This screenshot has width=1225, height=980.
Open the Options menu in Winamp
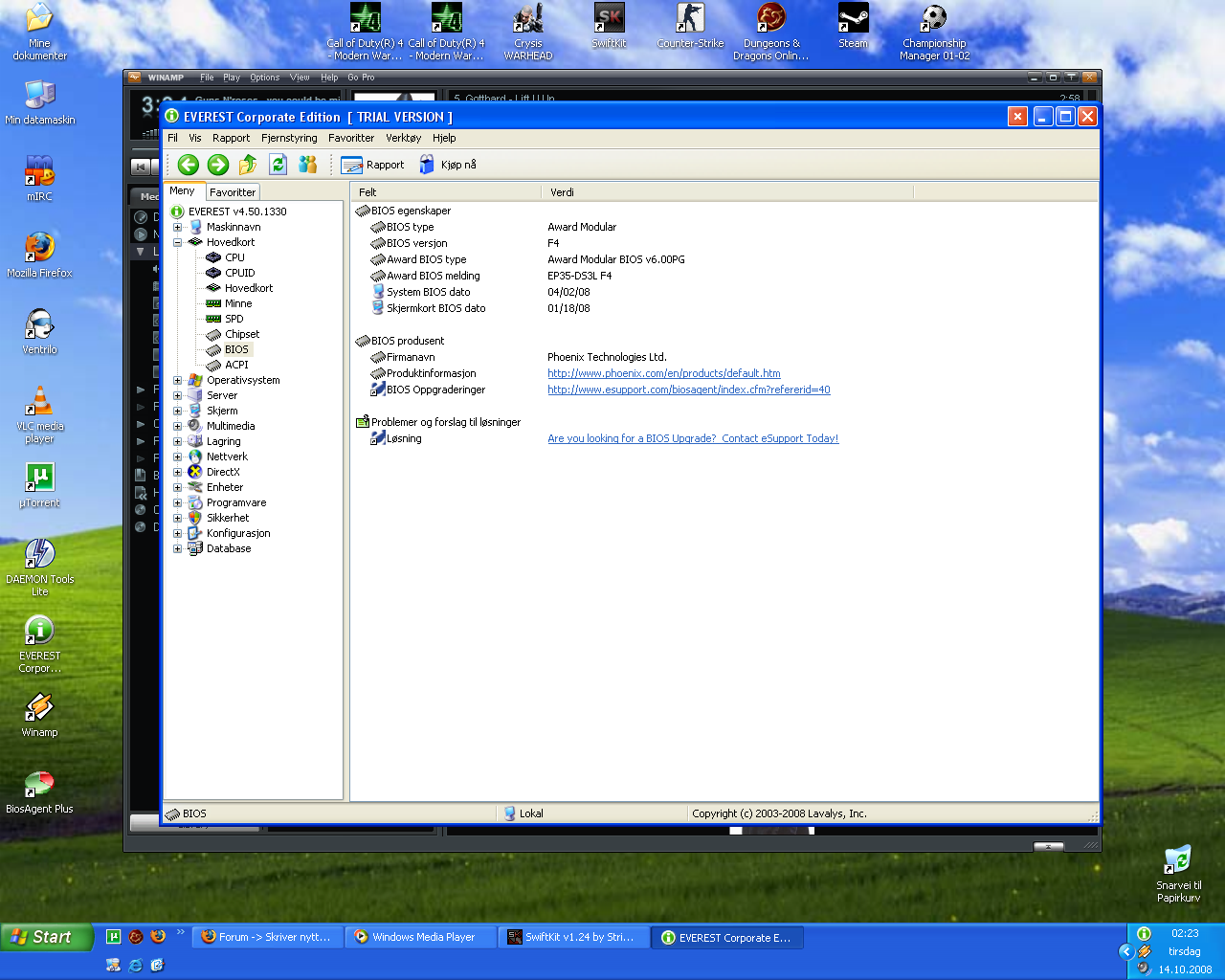265,78
